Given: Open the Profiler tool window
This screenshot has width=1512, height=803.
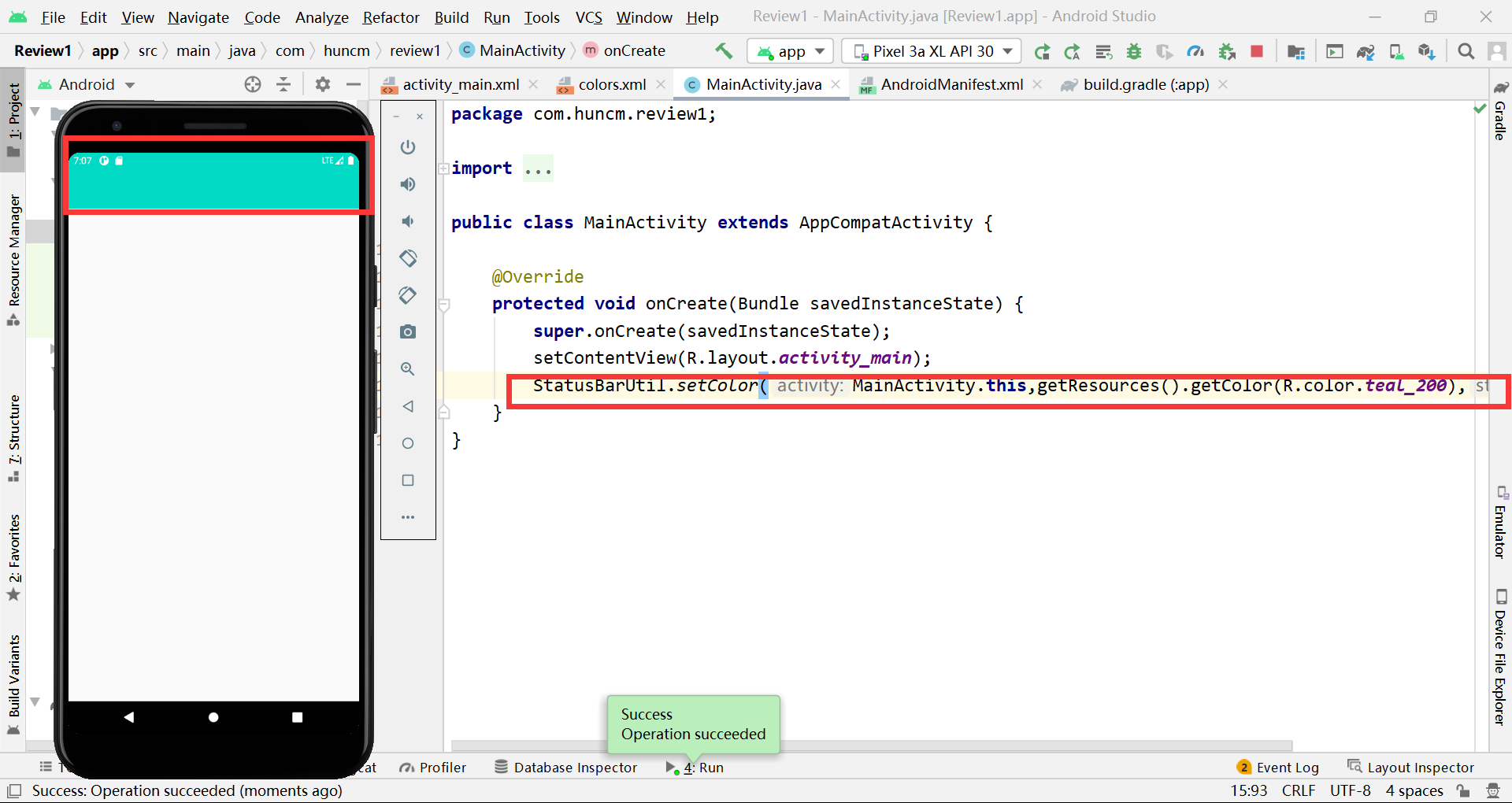Looking at the screenshot, I should pyautogui.click(x=433, y=768).
